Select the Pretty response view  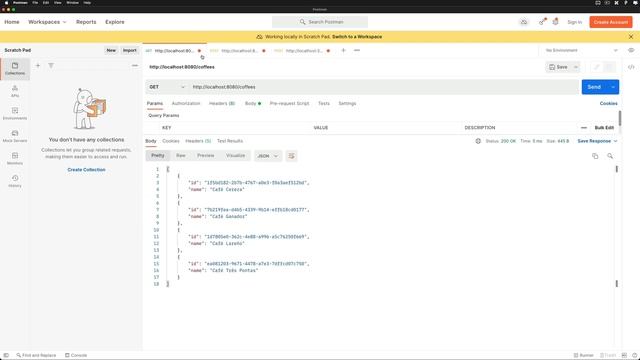click(x=158, y=156)
